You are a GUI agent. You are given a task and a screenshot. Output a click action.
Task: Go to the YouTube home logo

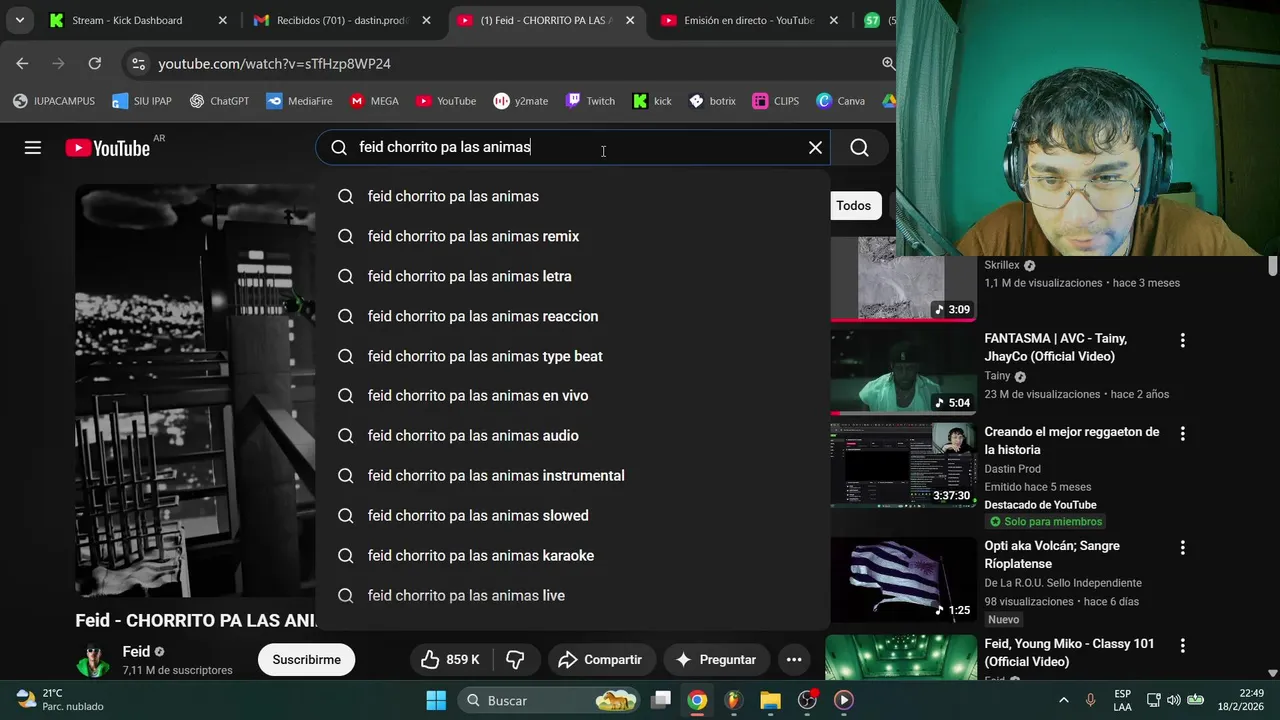click(x=107, y=148)
